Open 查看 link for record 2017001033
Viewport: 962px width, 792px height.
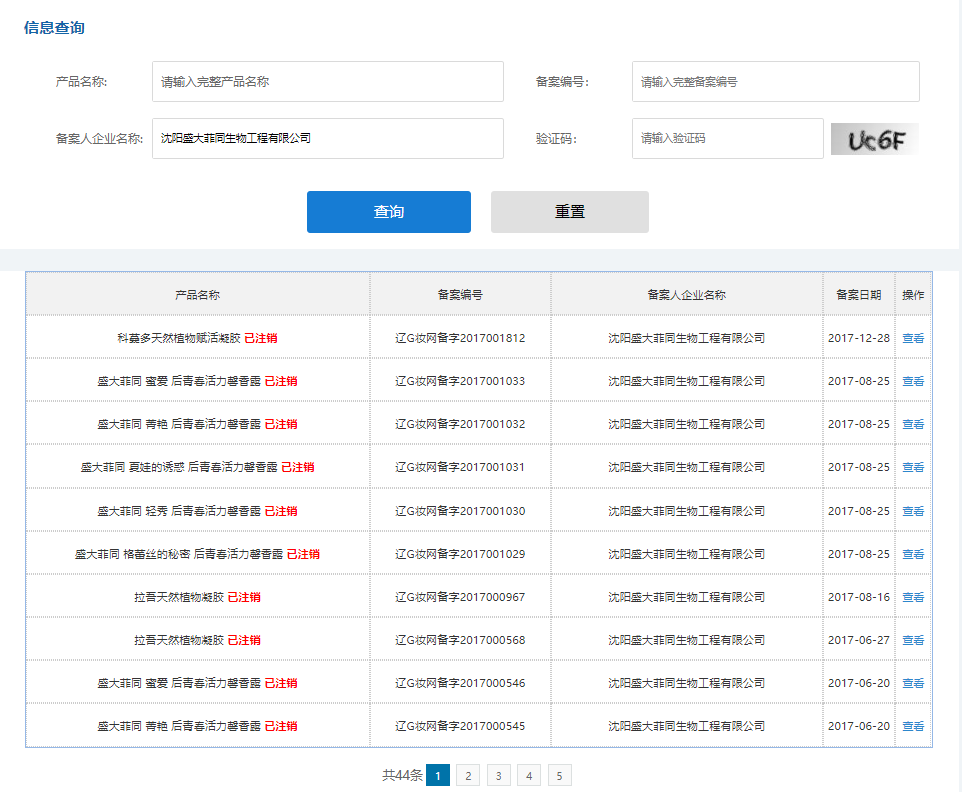(913, 381)
